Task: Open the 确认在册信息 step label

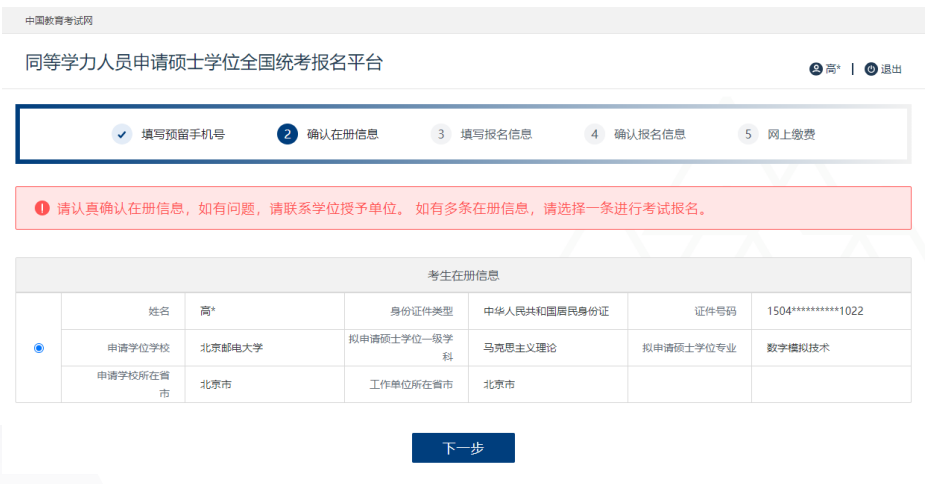Action: point(342,134)
